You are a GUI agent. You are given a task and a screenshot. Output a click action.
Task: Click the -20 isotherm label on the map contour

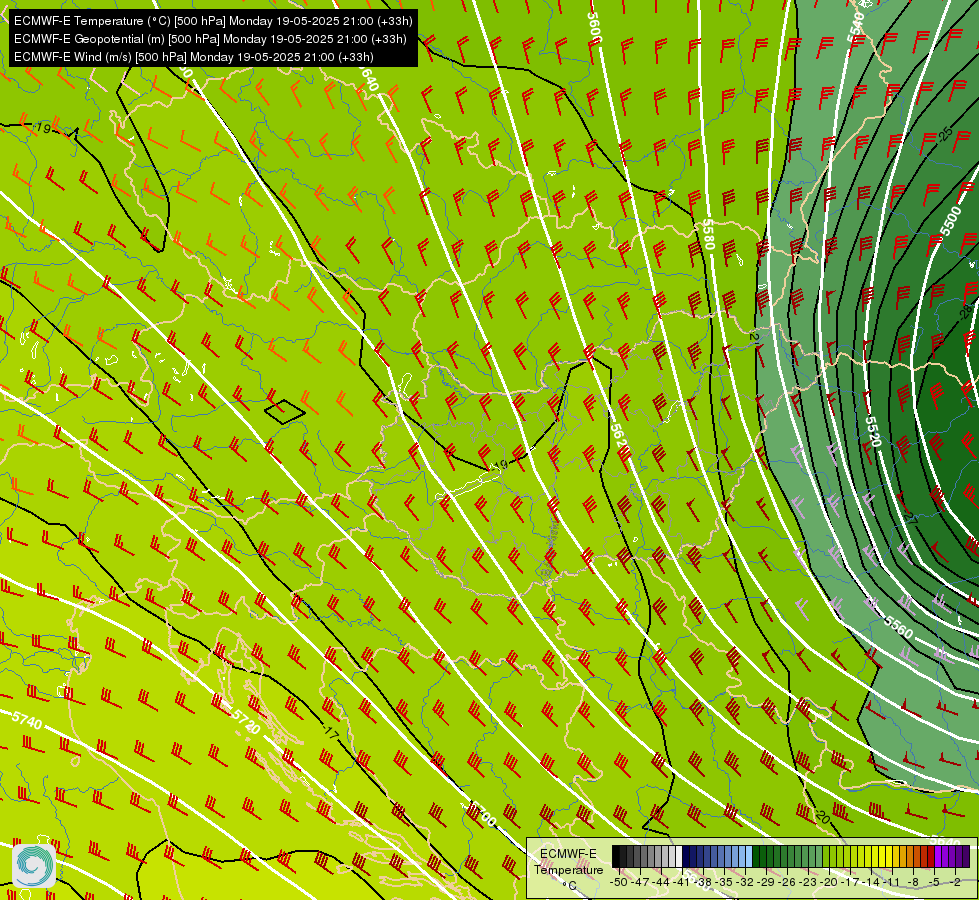[822, 816]
